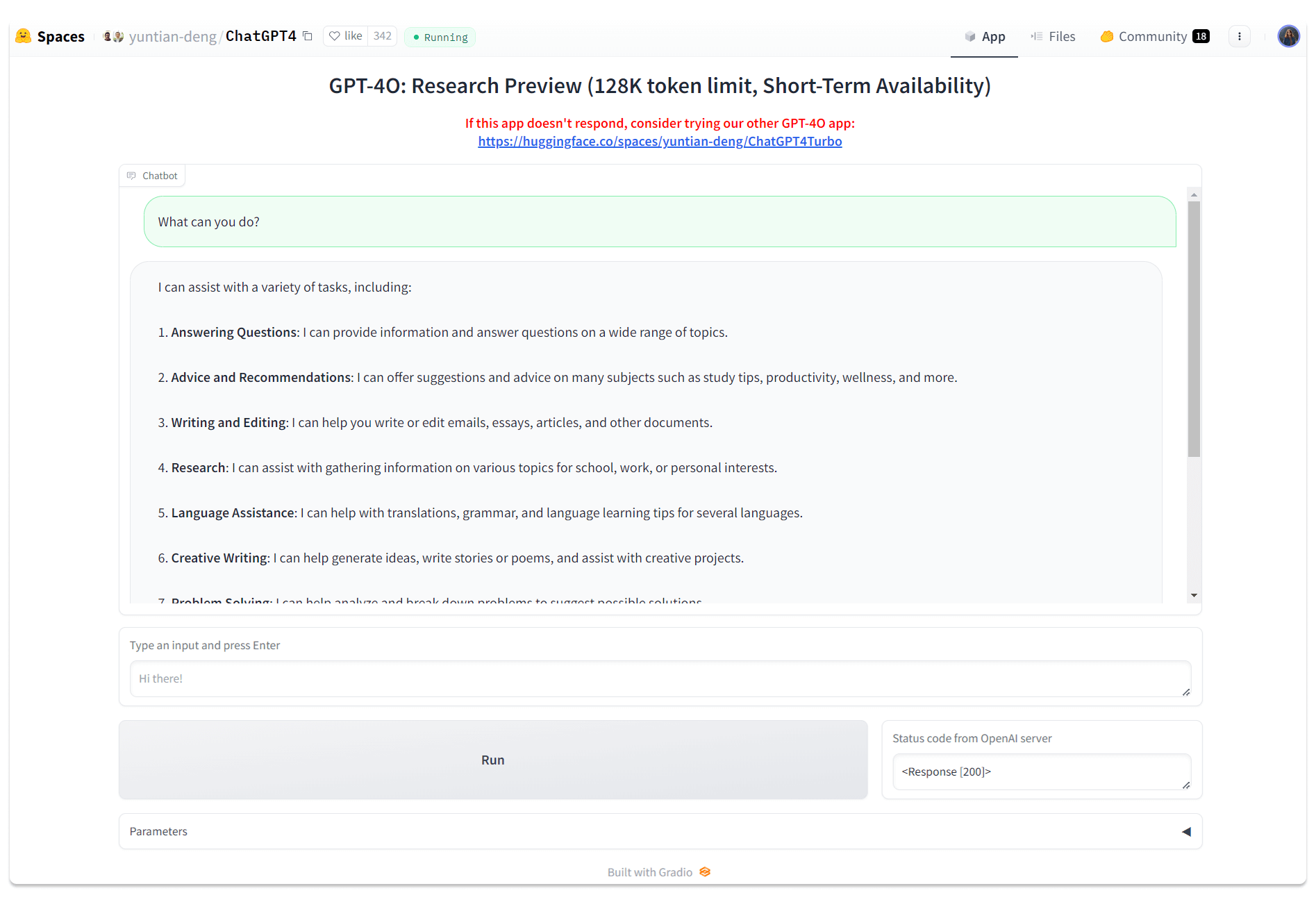Click the 342 likes count

[382, 36]
